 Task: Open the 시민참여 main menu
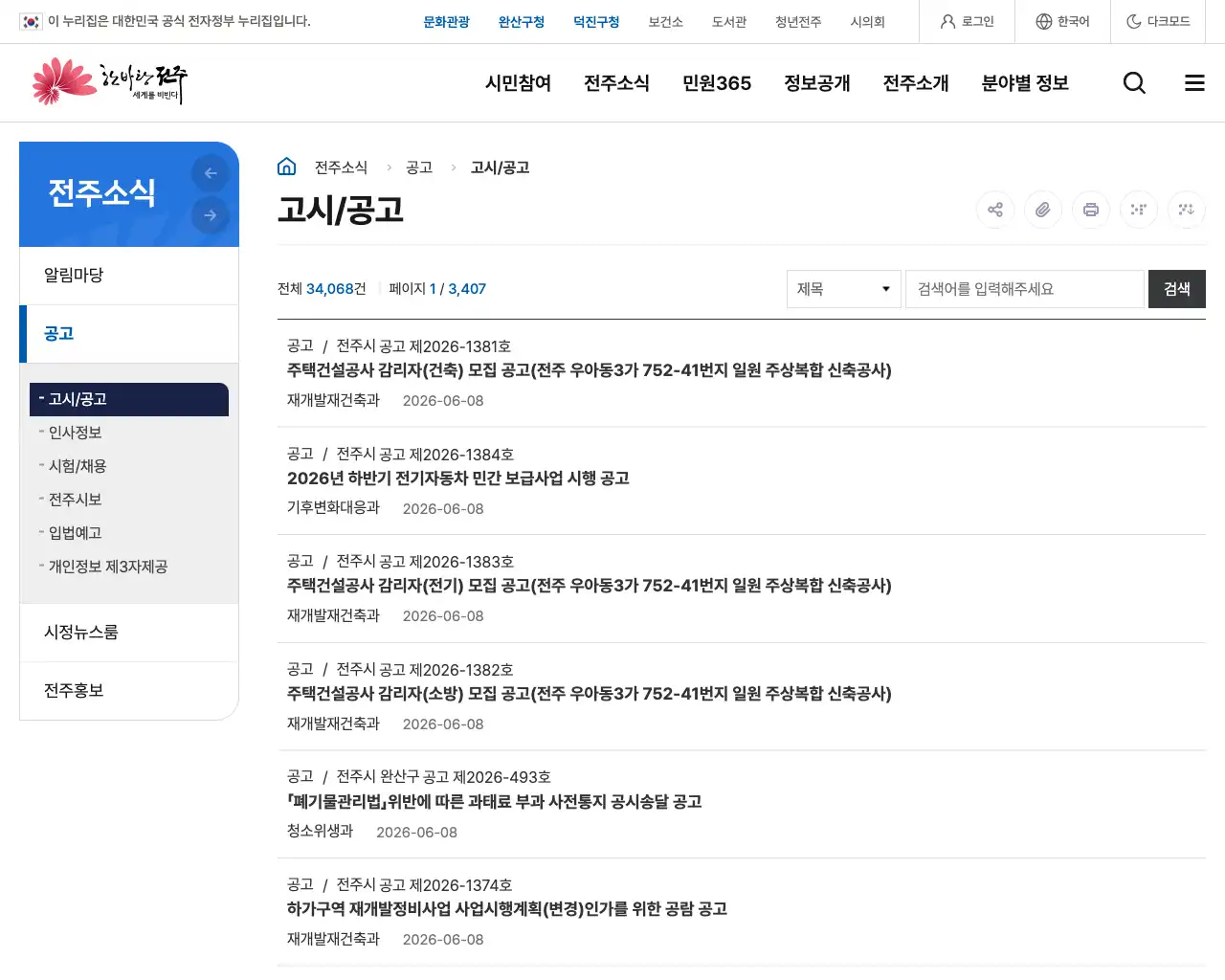point(518,83)
